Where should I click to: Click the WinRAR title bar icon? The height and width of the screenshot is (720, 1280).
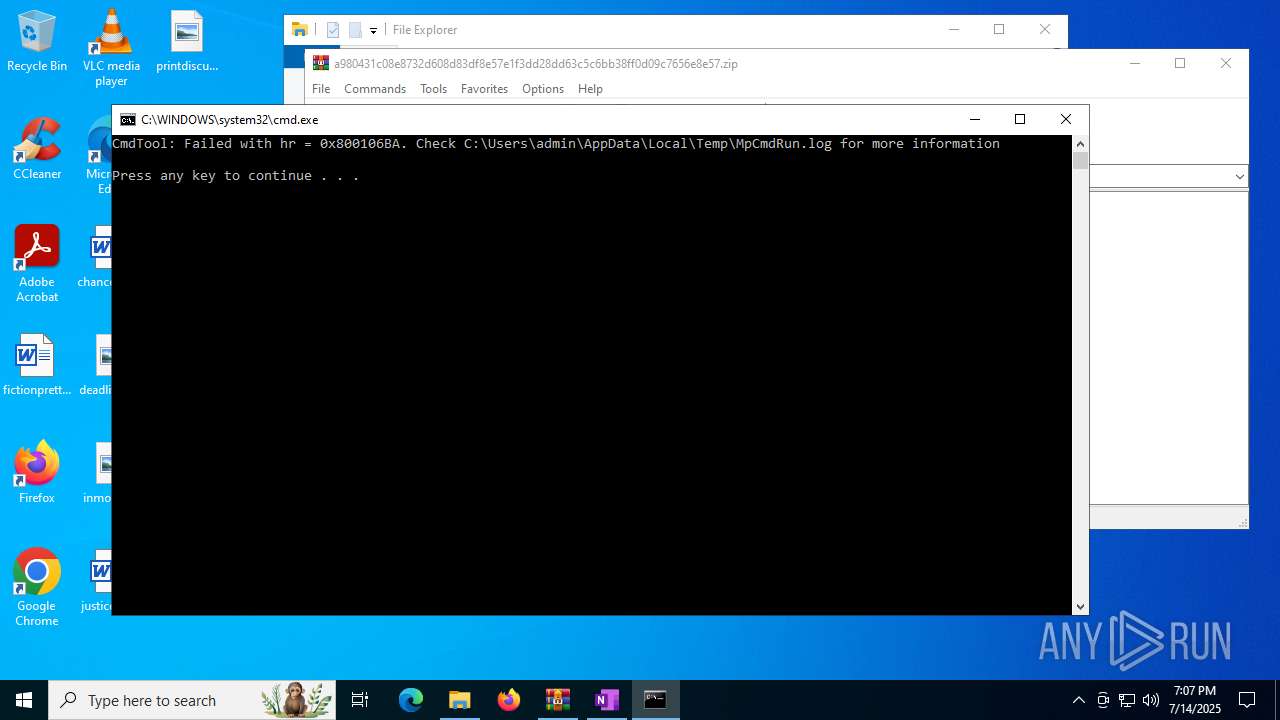coord(320,63)
